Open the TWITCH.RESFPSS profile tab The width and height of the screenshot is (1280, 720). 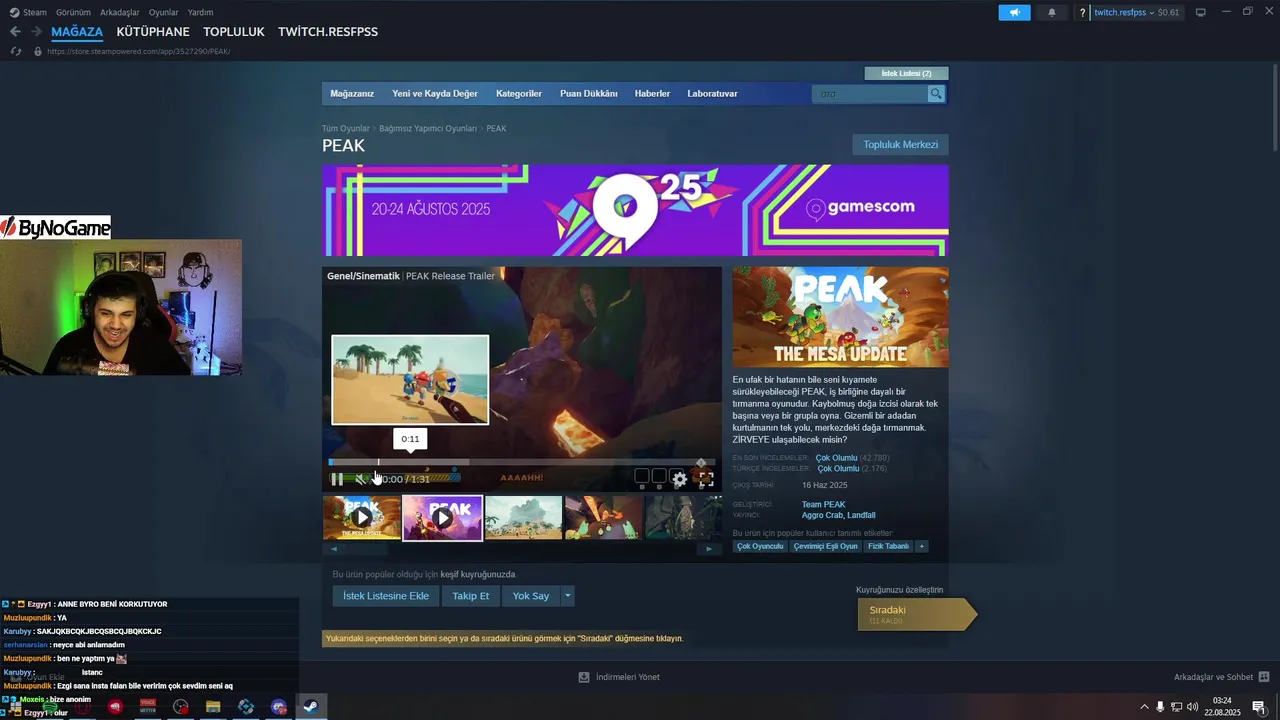328,31
